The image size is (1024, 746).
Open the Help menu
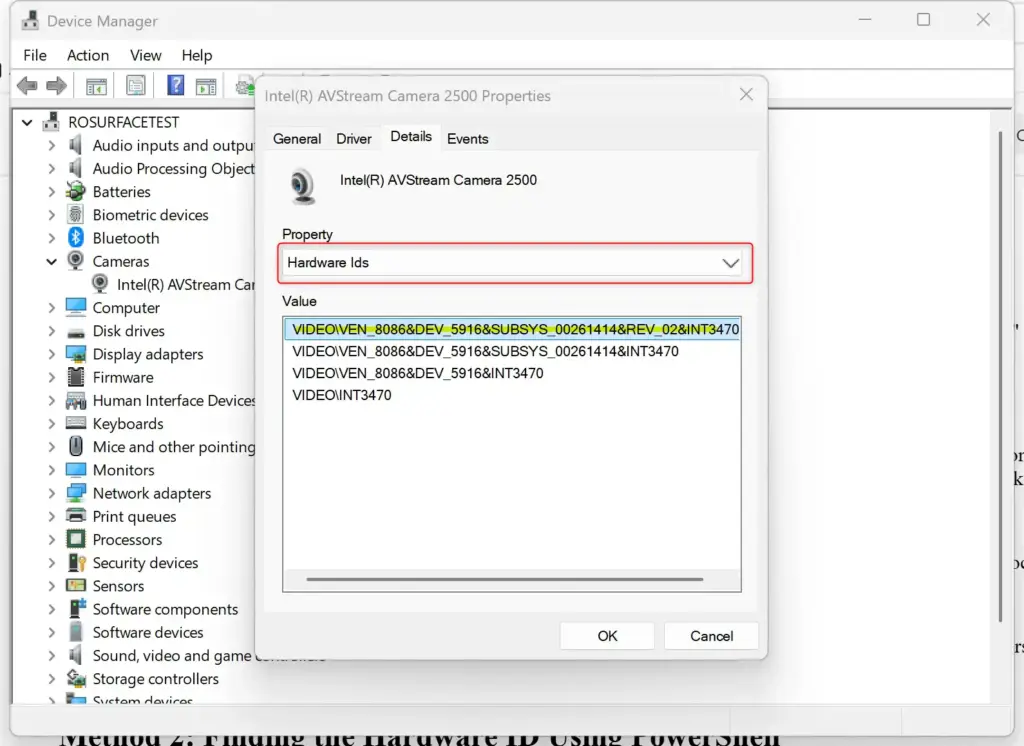point(197,56)
